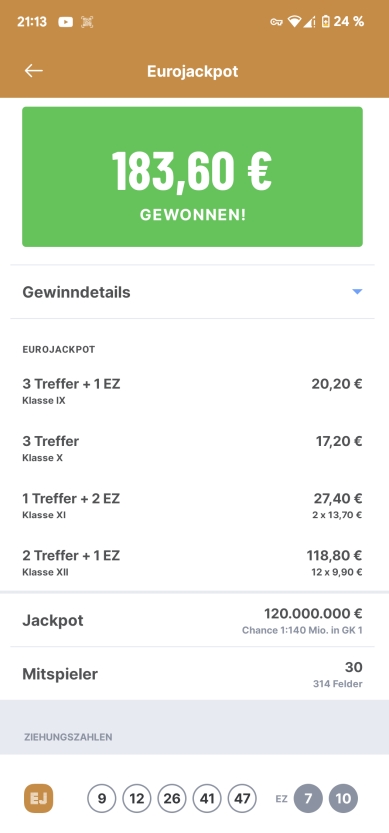Tap the Eurozahl ball 7
This screenshot has width=389, height=833.
[308, 798]
